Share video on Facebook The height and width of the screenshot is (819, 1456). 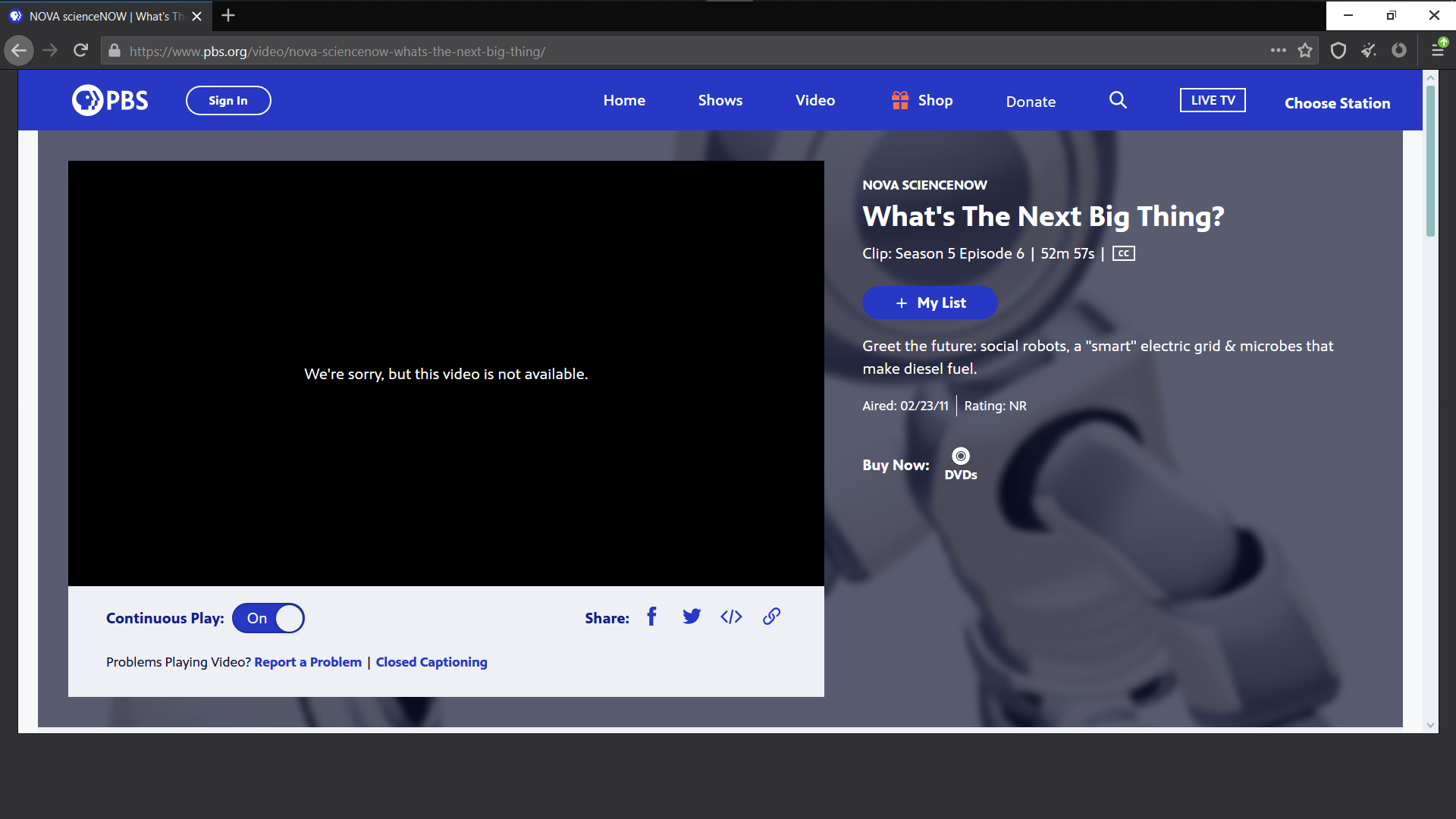[x=651, y=617]
